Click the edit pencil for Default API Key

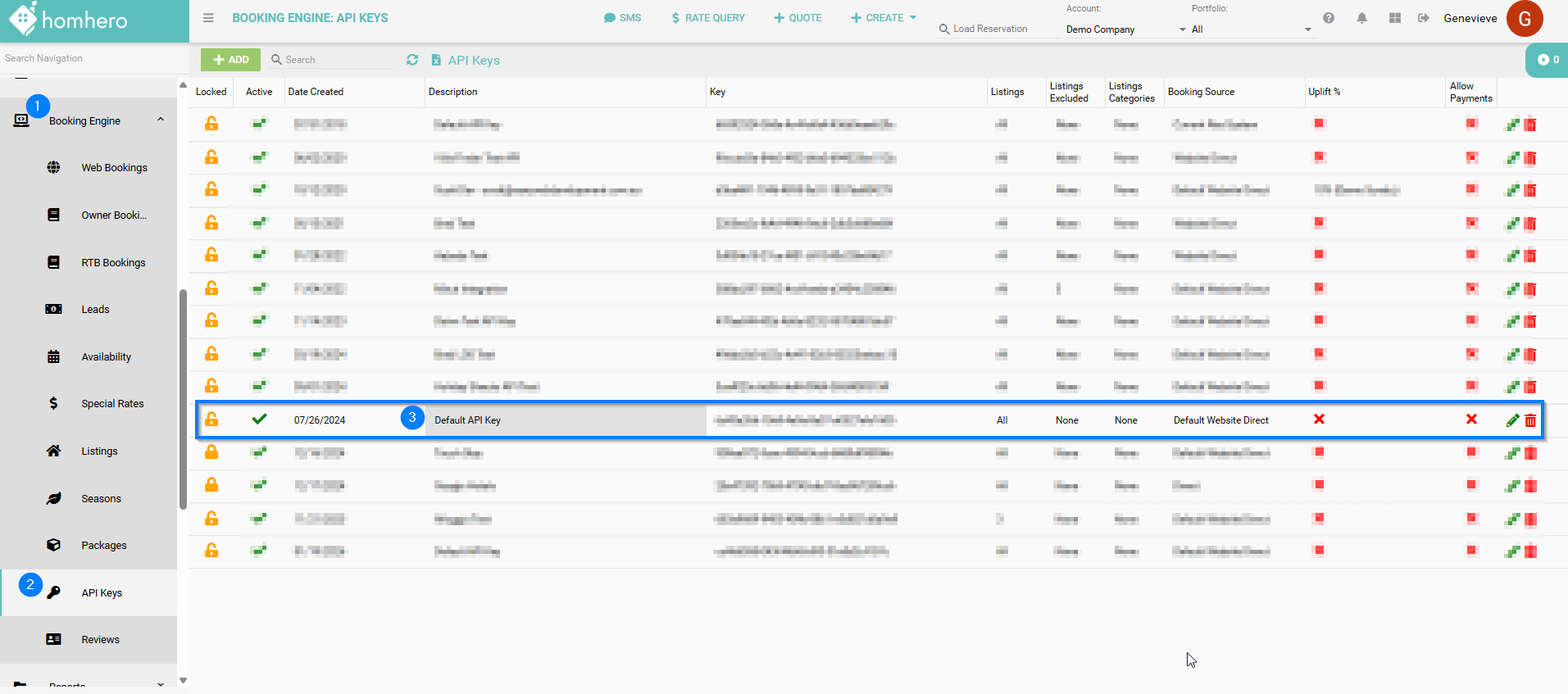[1512, 420]
